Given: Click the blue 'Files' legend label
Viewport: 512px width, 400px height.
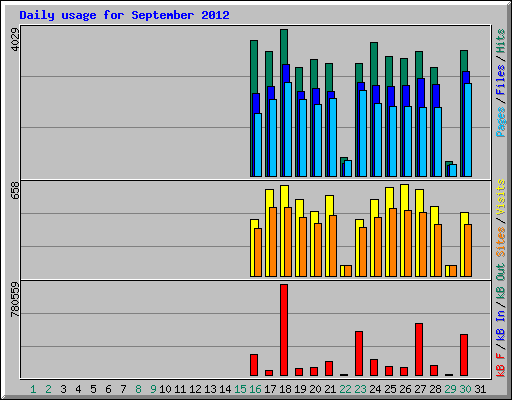Looking at the screenshot, I should (x=500, y=80).
